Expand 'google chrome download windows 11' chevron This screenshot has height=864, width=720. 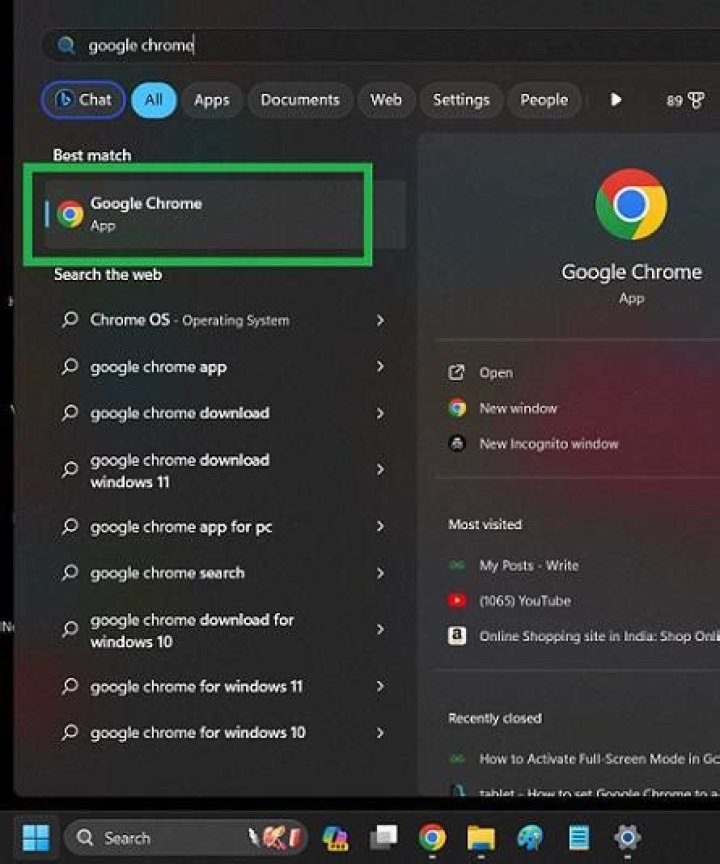pos(380,469)
